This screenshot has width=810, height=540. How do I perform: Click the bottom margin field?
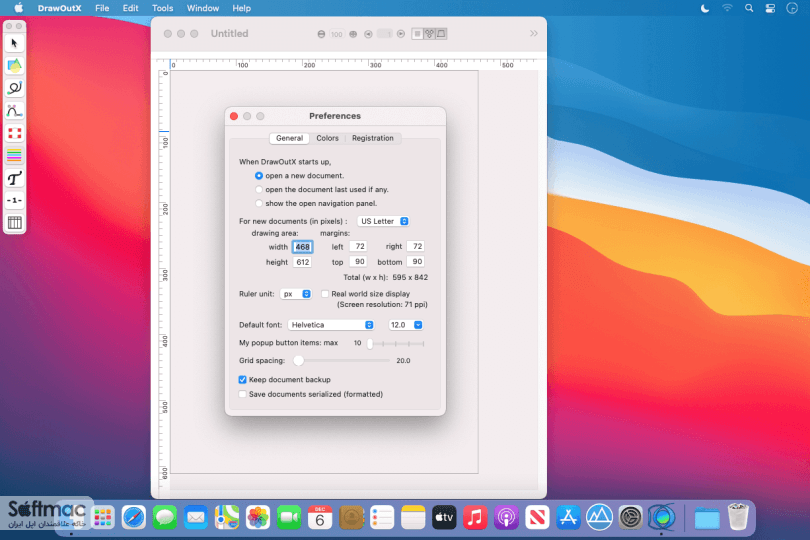(416, 261)
